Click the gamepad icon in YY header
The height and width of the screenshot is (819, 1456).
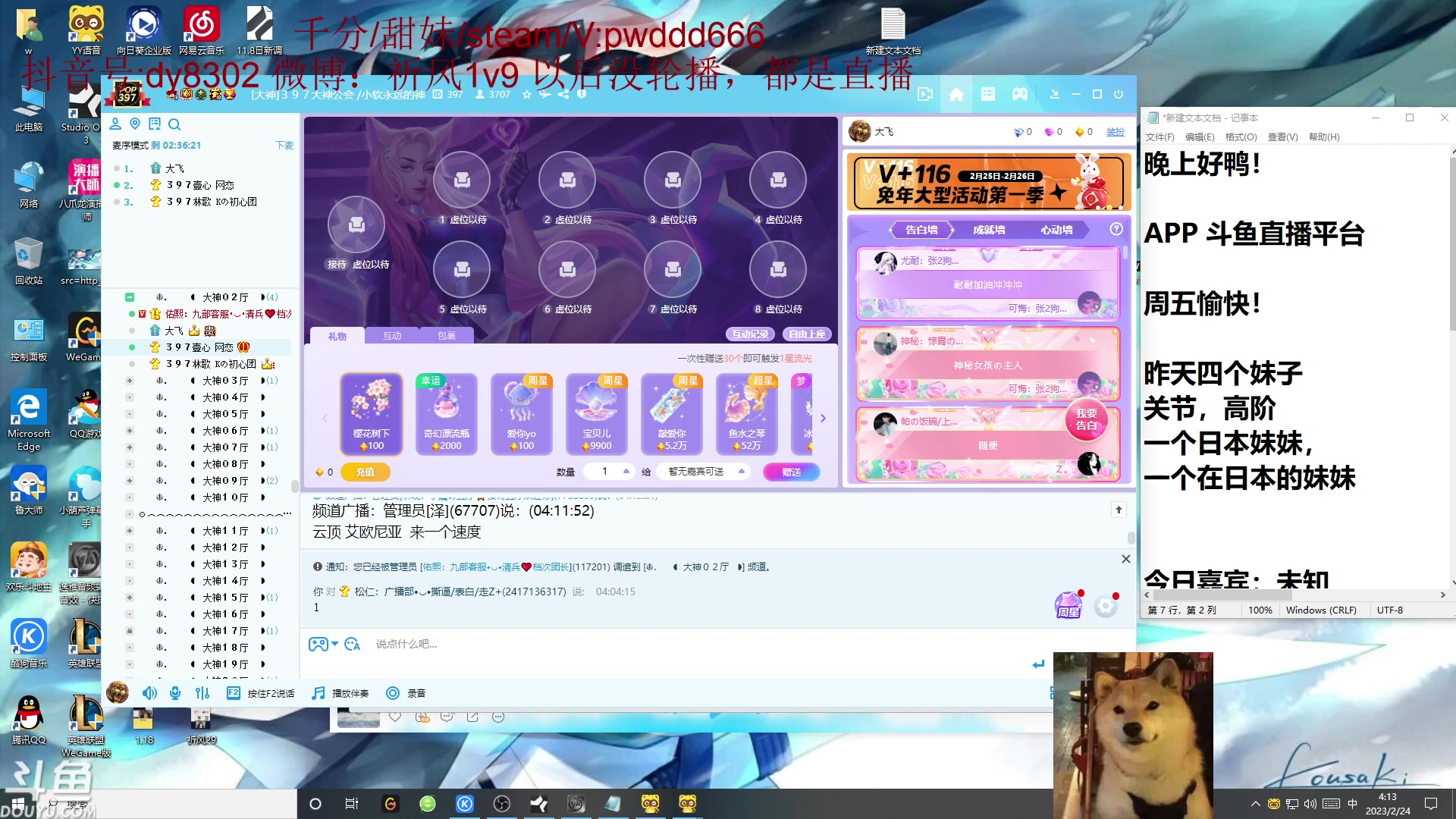pos(1020,95)
